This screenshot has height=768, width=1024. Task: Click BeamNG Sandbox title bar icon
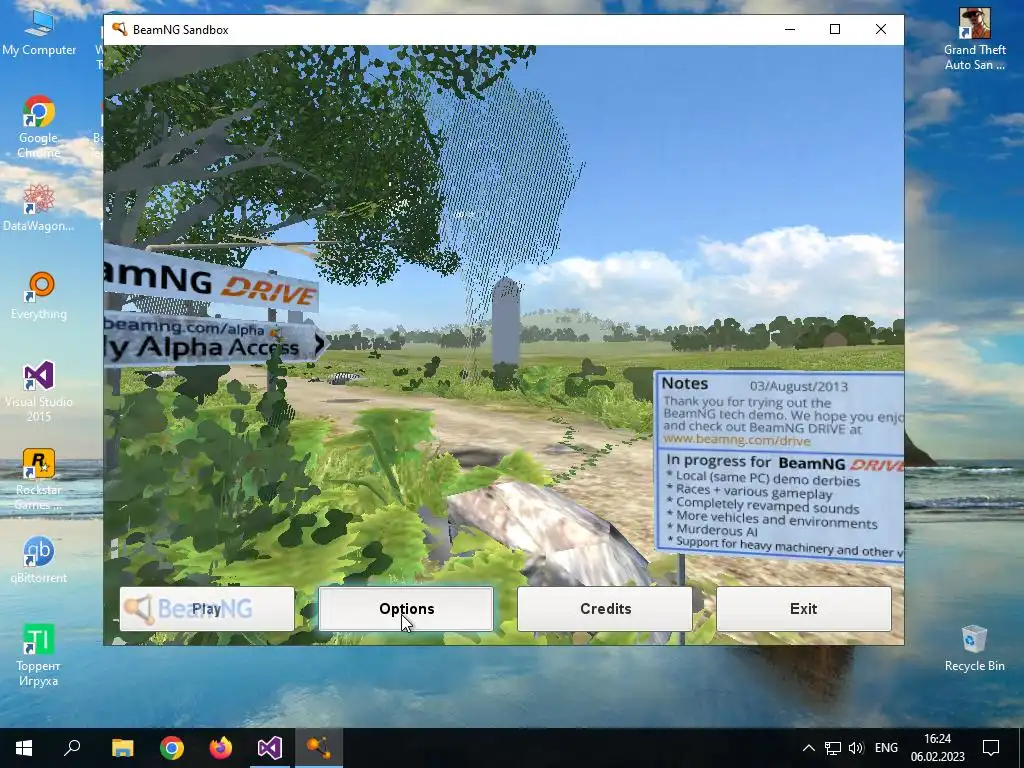[x=119, y=29]
